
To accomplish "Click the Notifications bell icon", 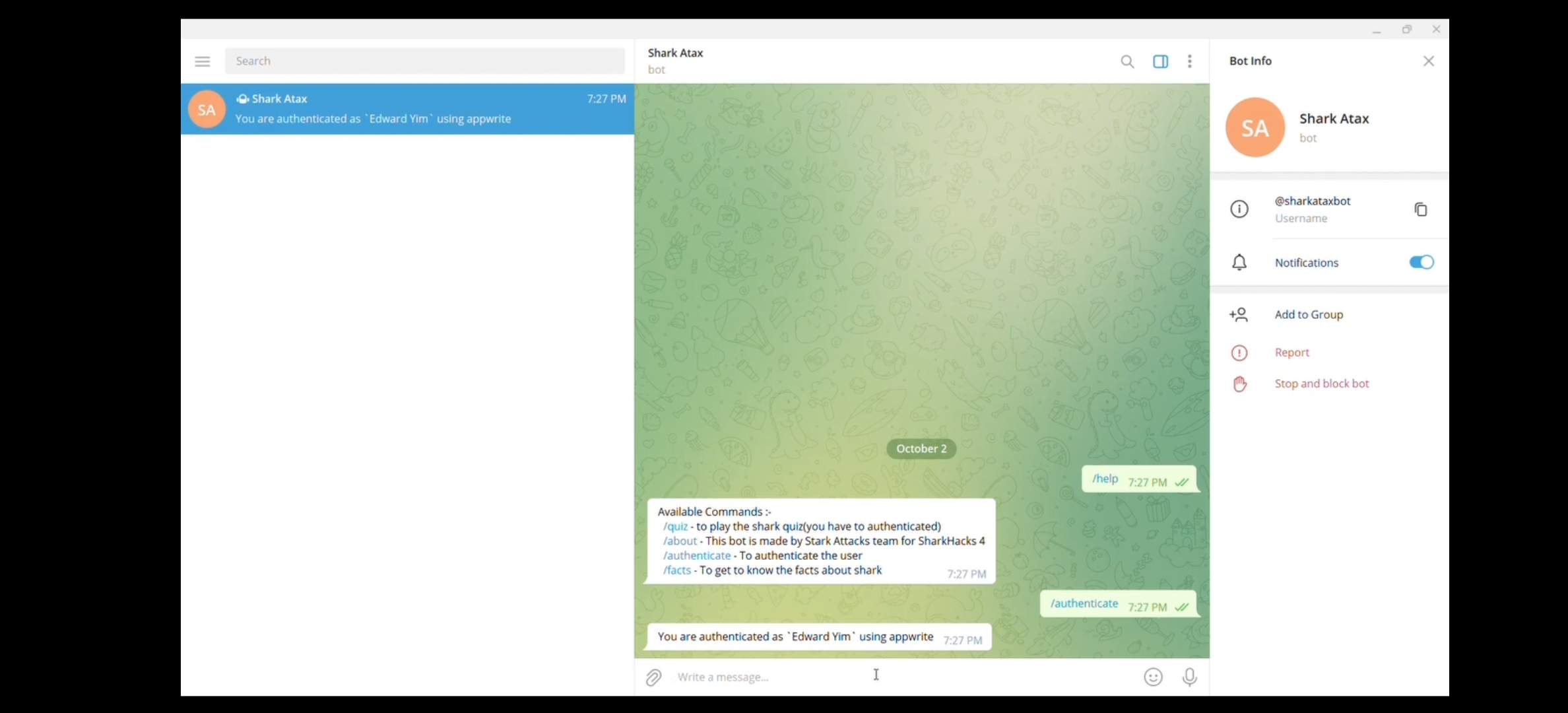I will pos(1239,262).
